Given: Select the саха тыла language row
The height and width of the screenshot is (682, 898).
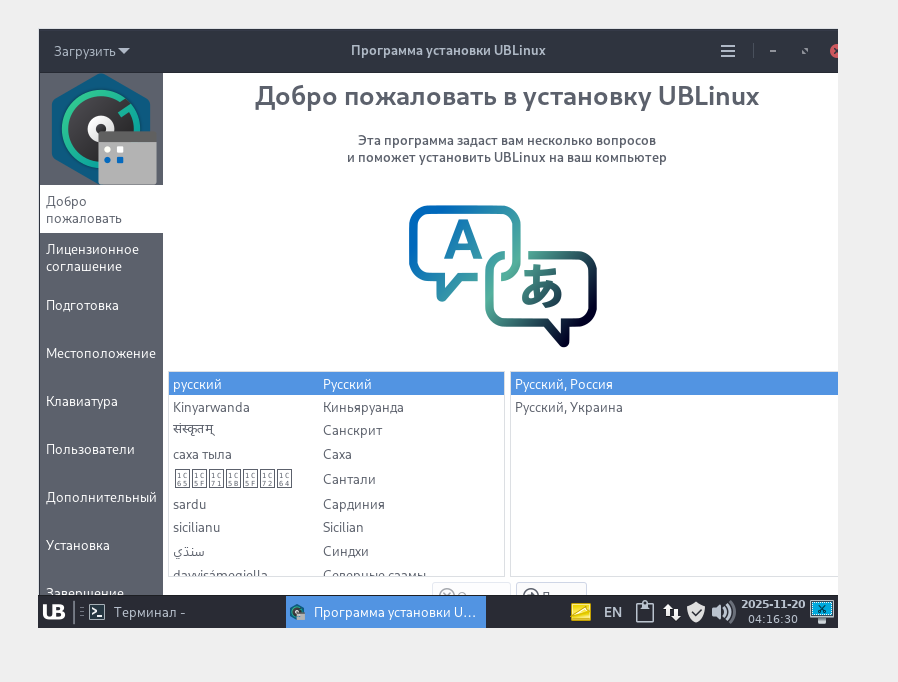Looking at the screenshot, I should pos(336,454).
